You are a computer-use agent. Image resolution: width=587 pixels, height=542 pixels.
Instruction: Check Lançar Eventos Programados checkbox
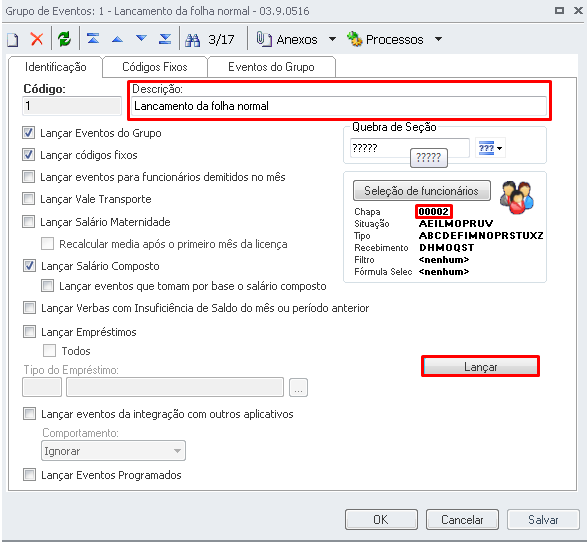tap(29, 475)
